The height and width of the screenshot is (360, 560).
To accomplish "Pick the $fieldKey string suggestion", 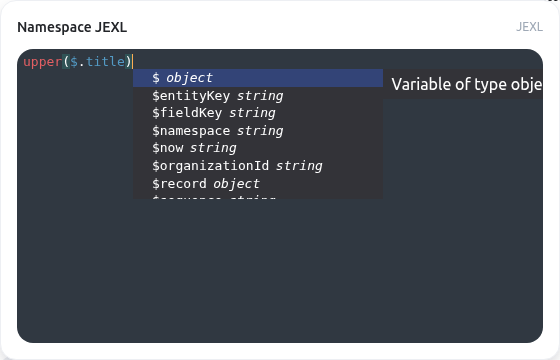I will click(258, 113).
